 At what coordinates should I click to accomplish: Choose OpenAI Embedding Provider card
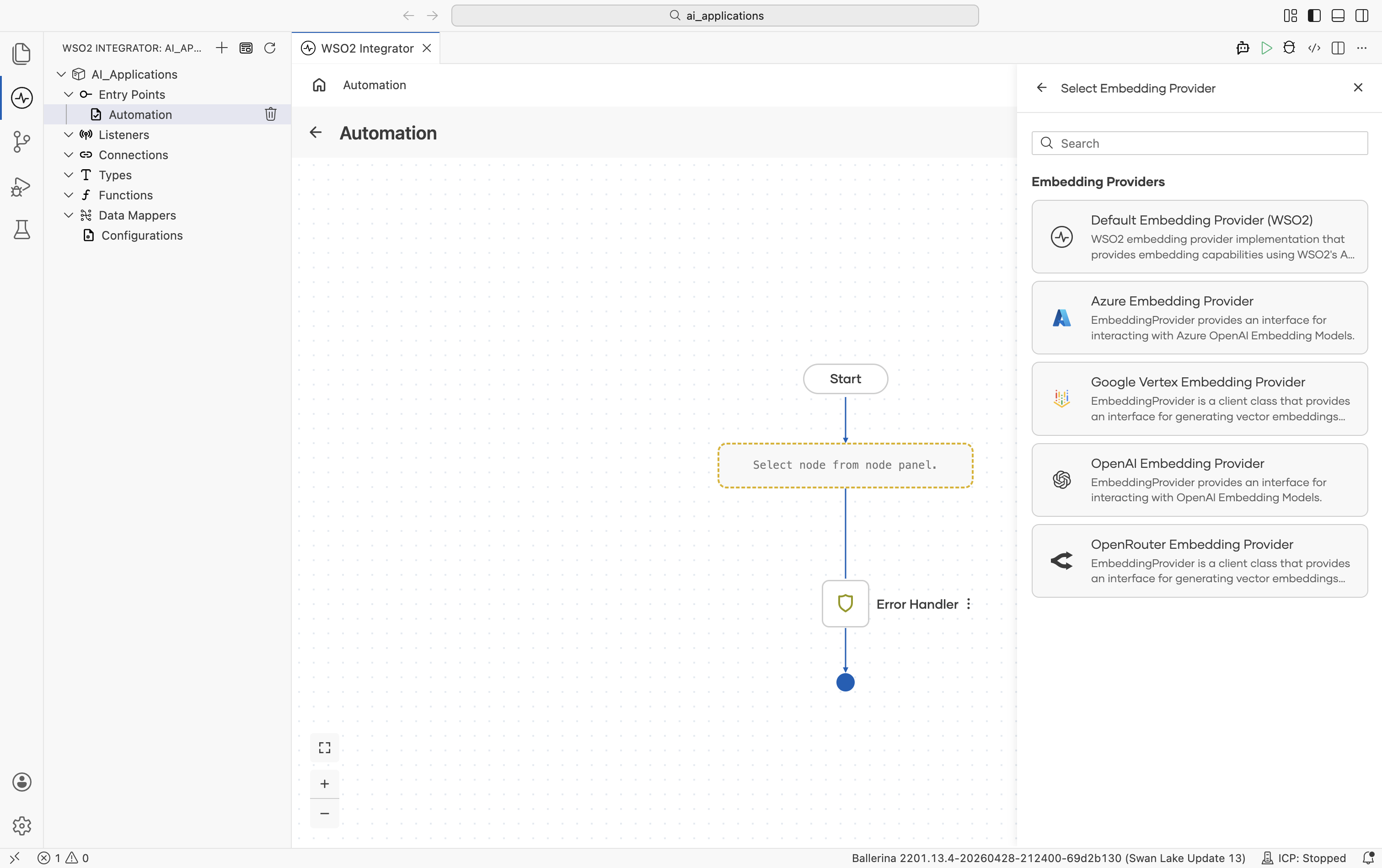click(x=1200, y=480)
